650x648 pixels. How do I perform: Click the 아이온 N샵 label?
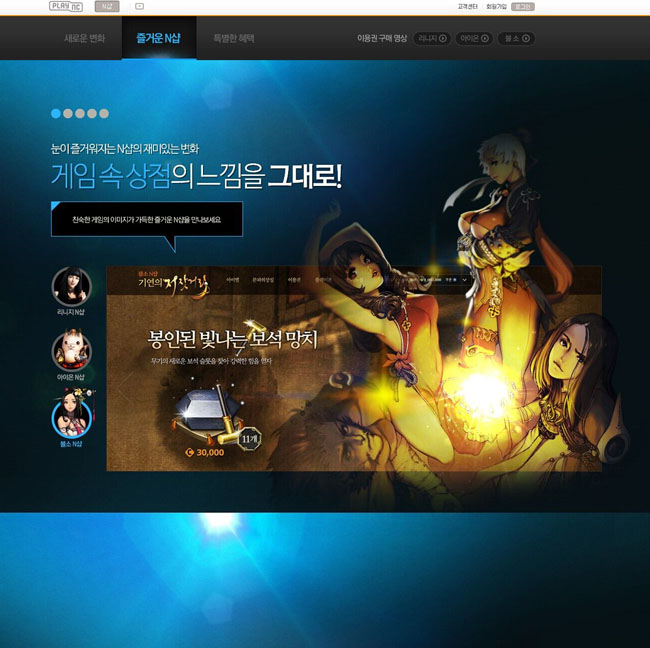tap(71, 377)
